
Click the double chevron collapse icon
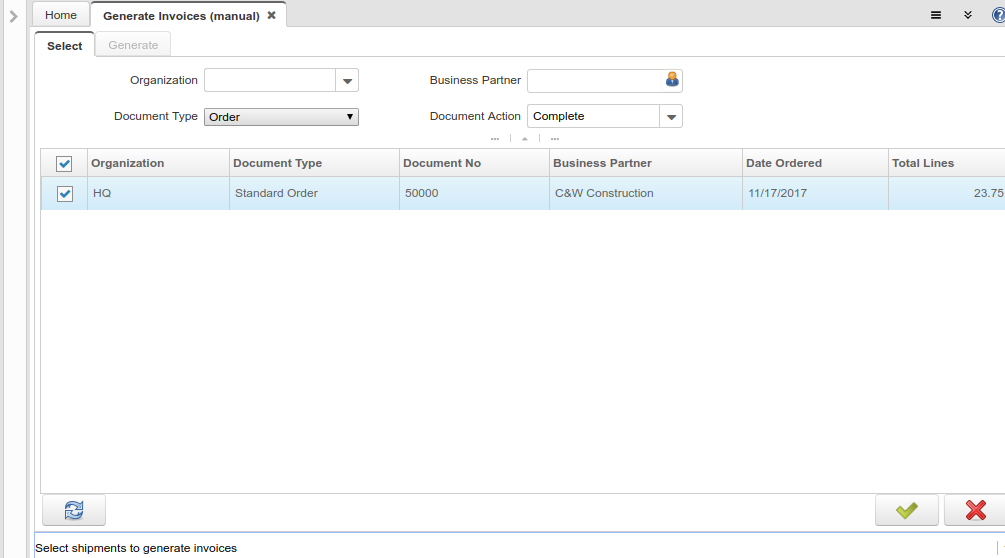click(967, 15)
